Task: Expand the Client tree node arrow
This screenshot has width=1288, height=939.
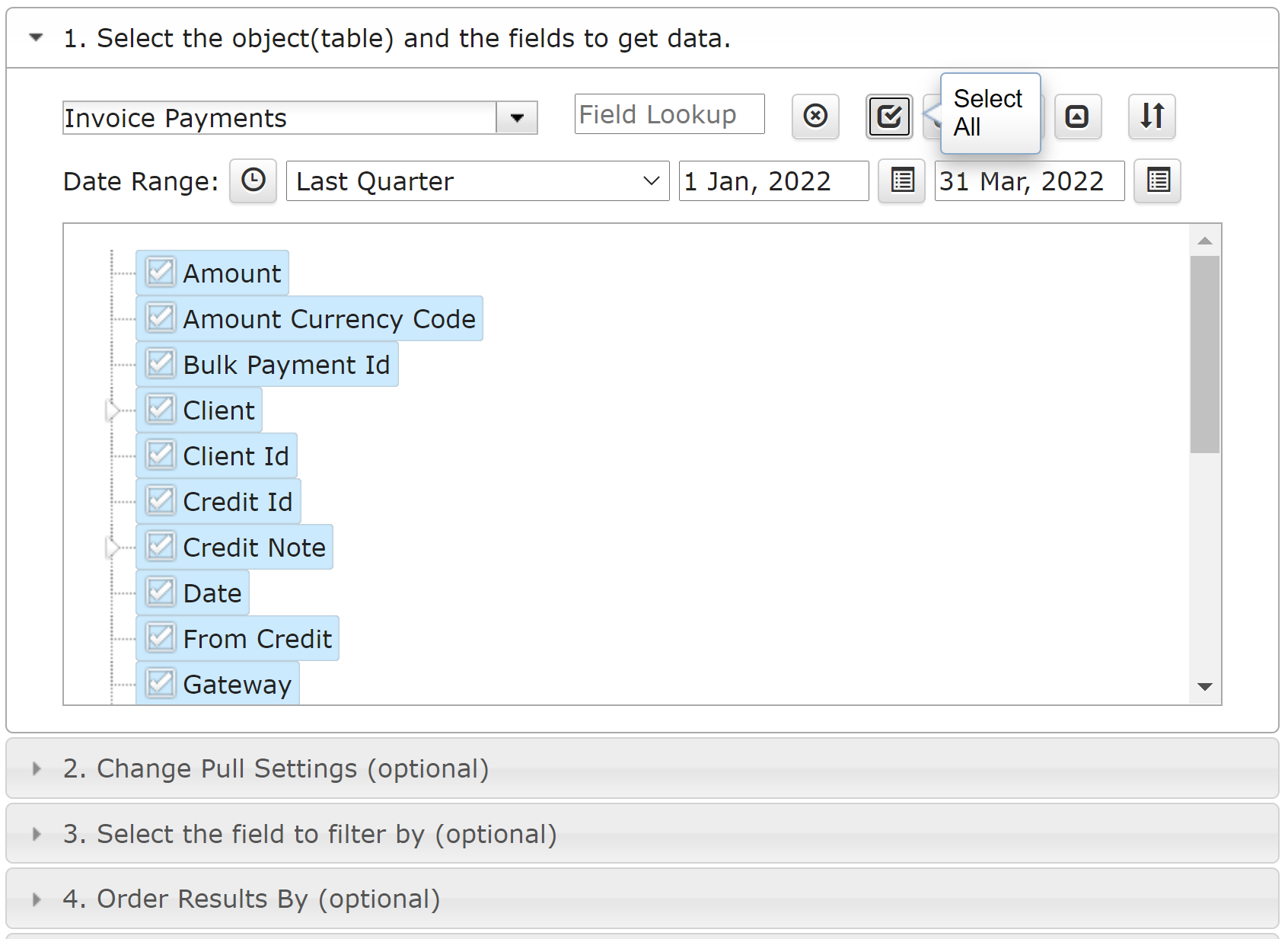Action: (113, 410)
